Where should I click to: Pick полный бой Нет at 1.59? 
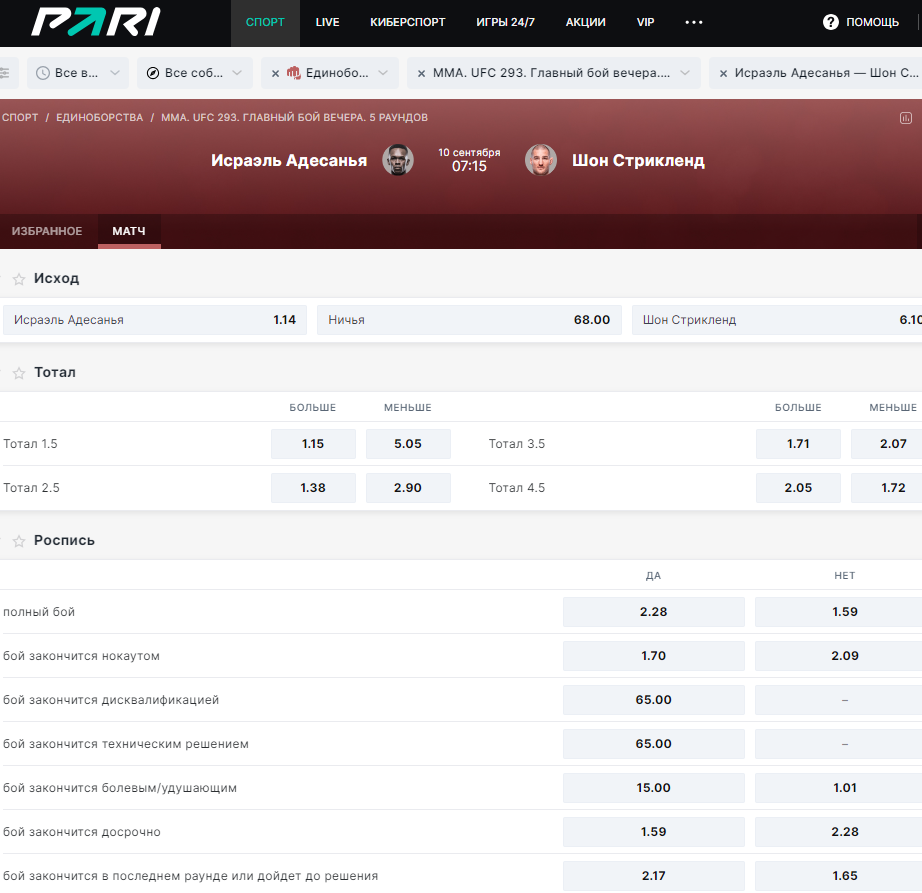tap(839, 612)
